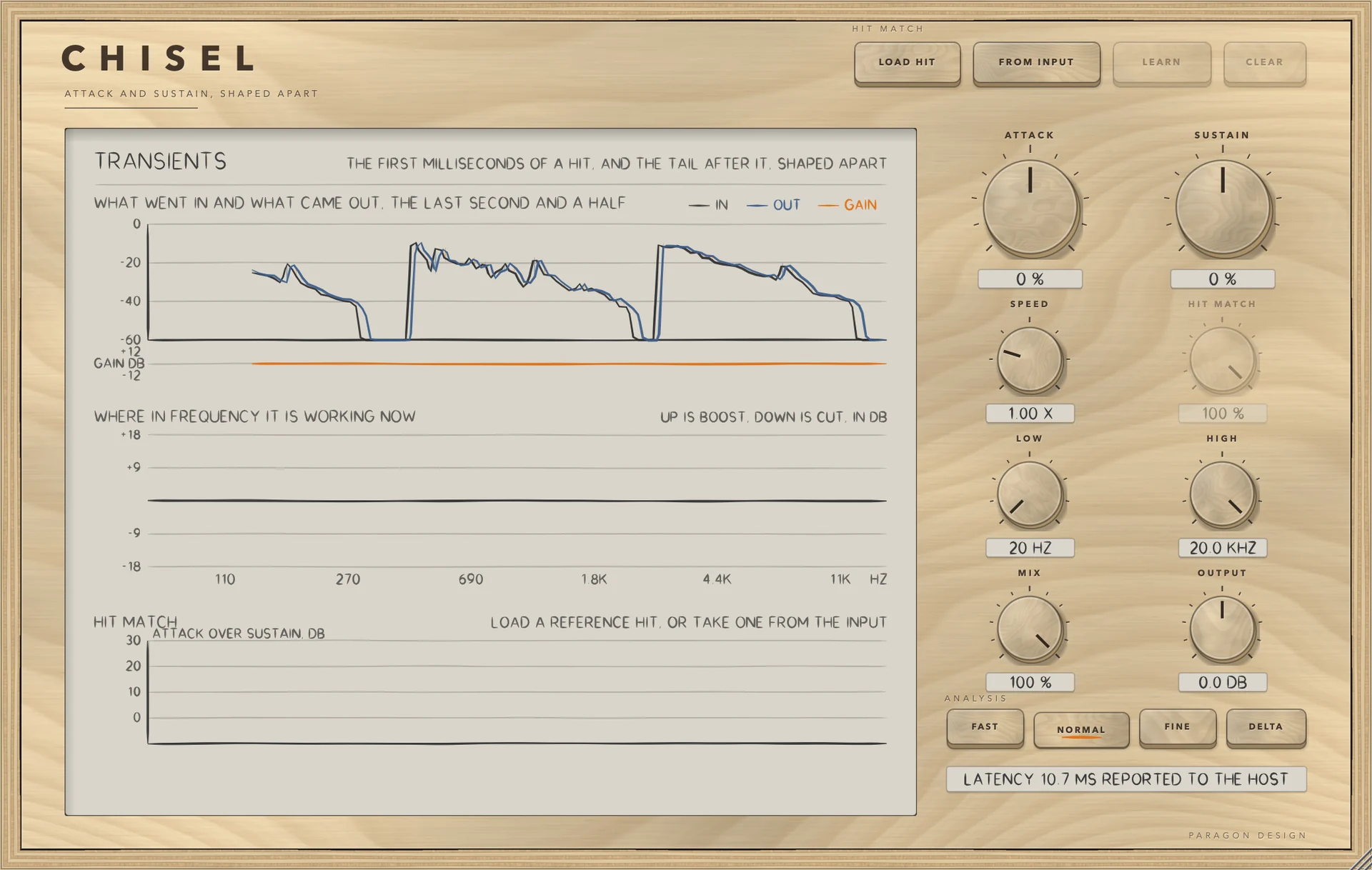Click the IN legend entry
The height and width of the screenshot is (870, 1372).
click(x=708, y=205)
